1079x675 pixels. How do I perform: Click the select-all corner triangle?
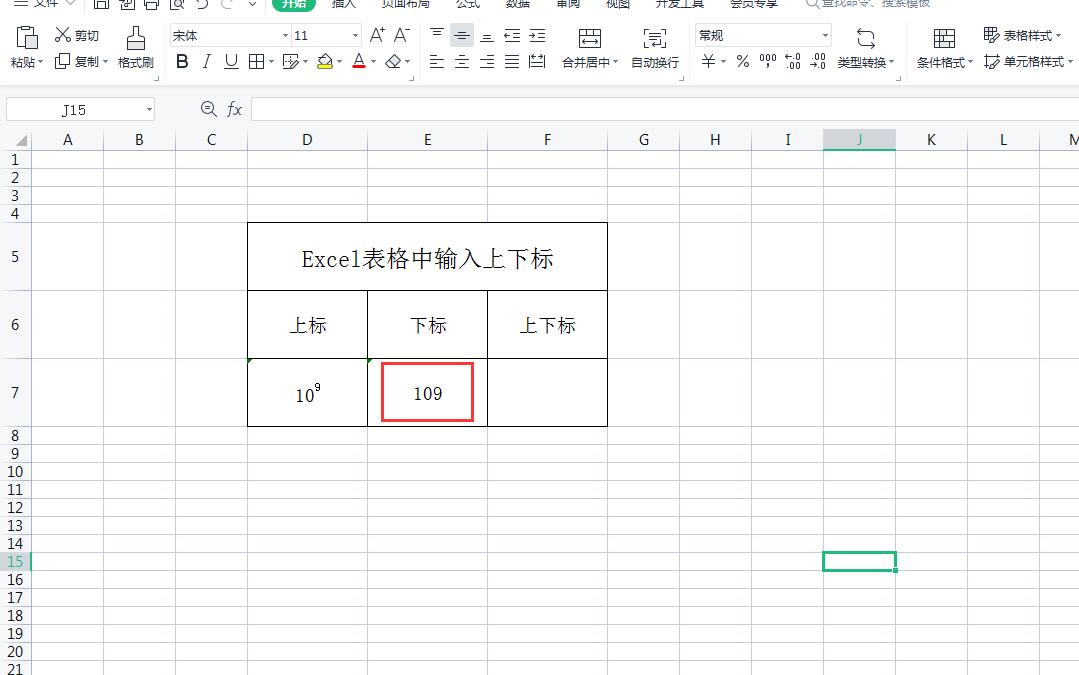click(21, 140)
